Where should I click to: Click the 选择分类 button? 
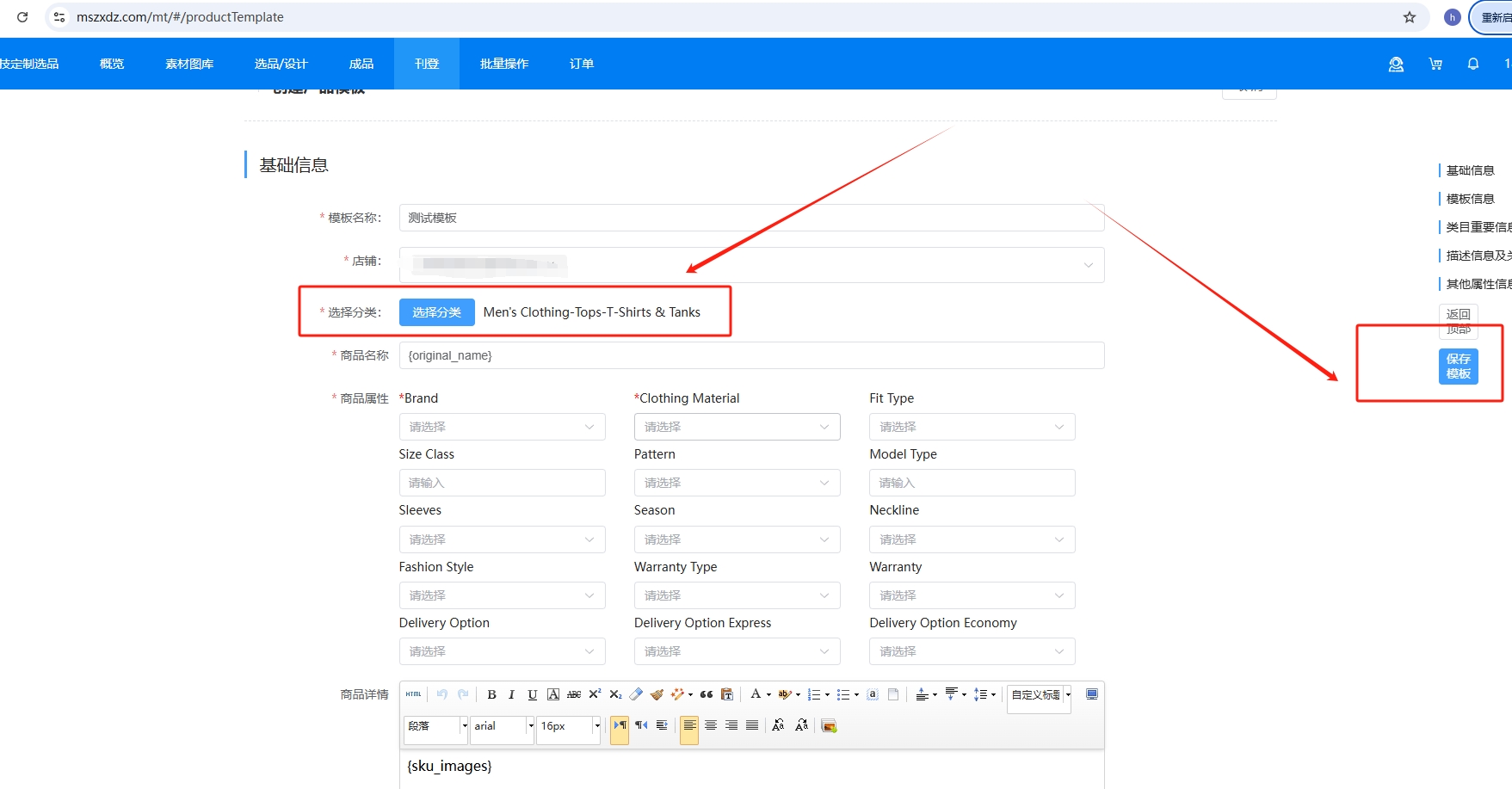pos(436,312)
